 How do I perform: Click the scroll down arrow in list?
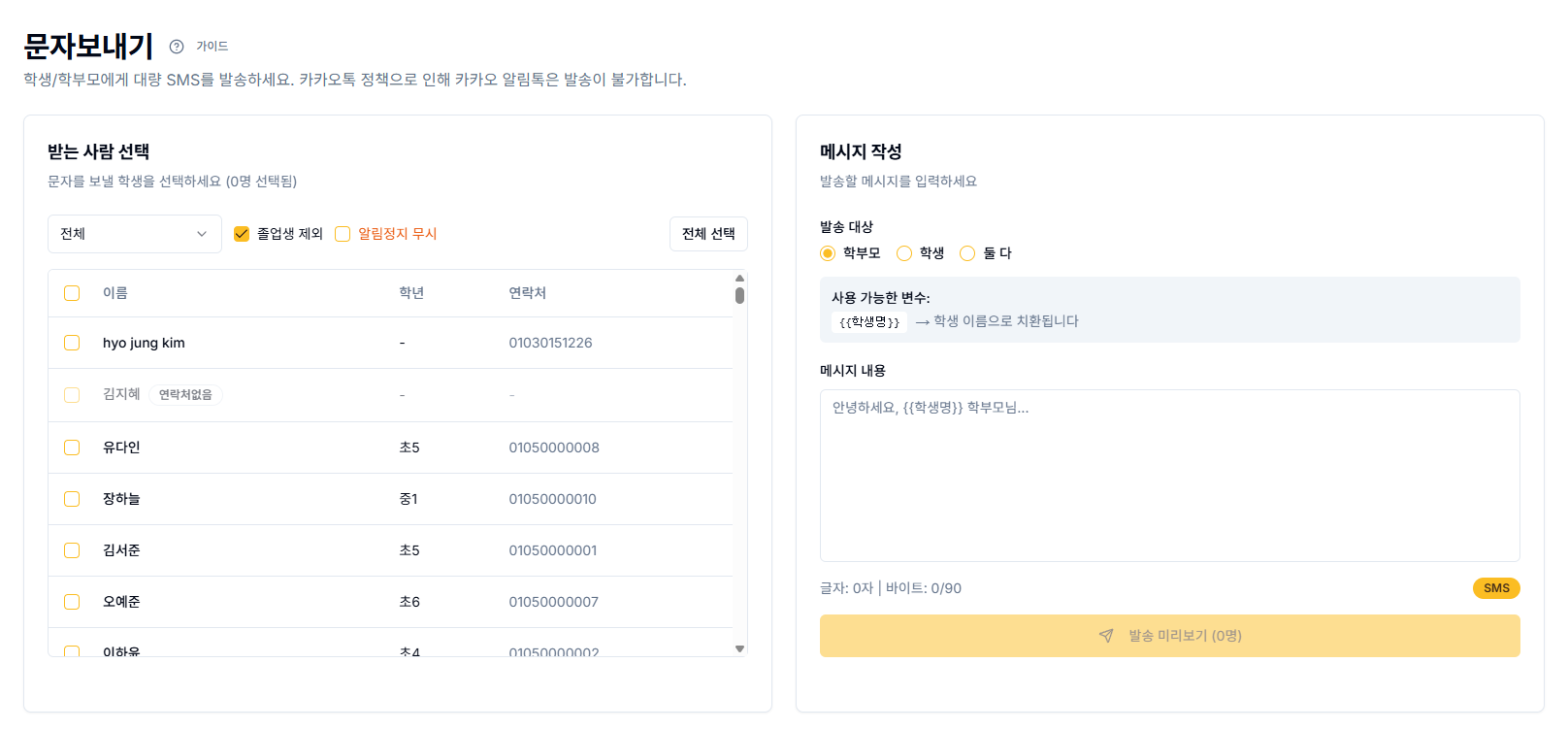tap(739, 648)
